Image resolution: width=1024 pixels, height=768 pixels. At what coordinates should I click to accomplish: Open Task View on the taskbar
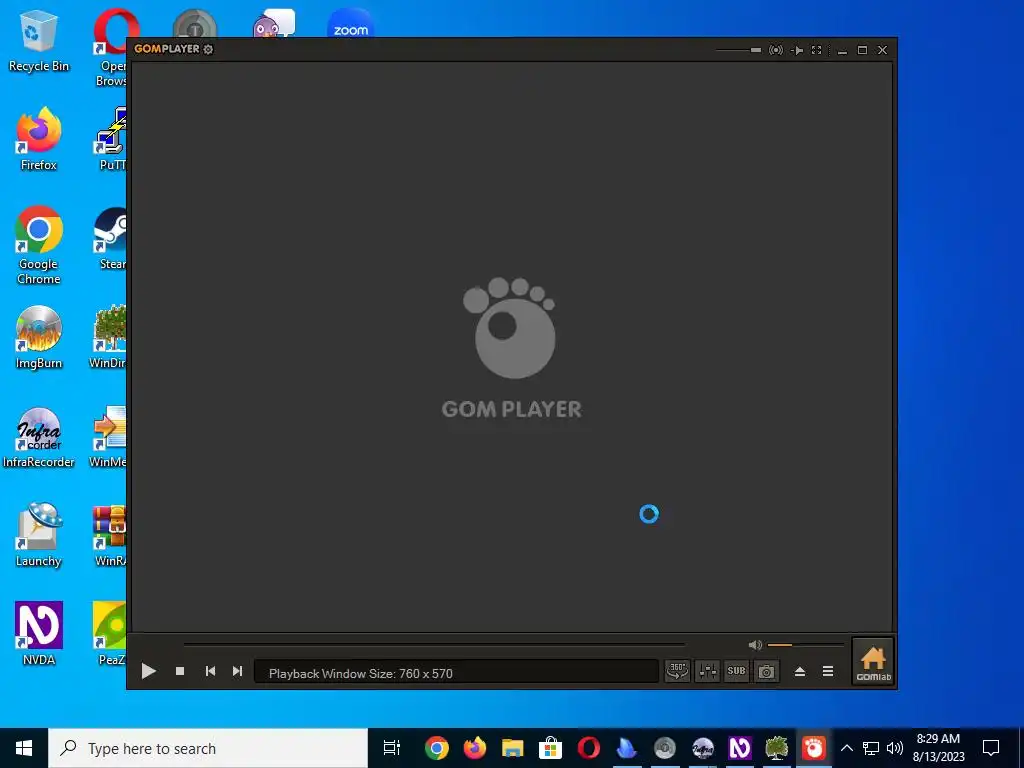click(x=392, y=748)
